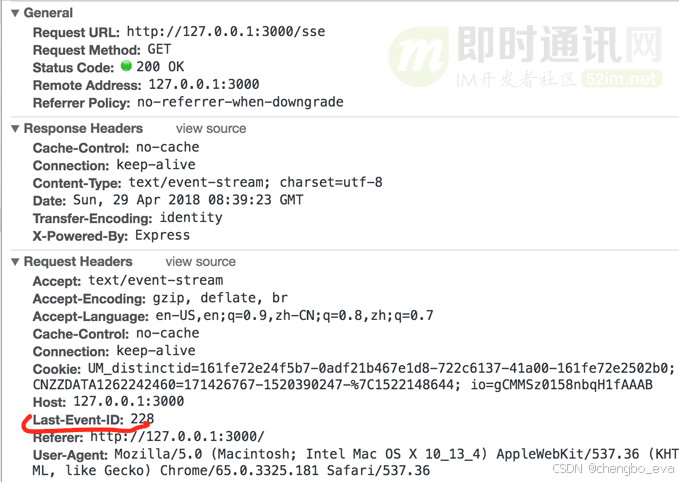This screenshot has width=679, height=482.
Task: Click the Last-Event-ID value 228
Action: click(142, 419)
